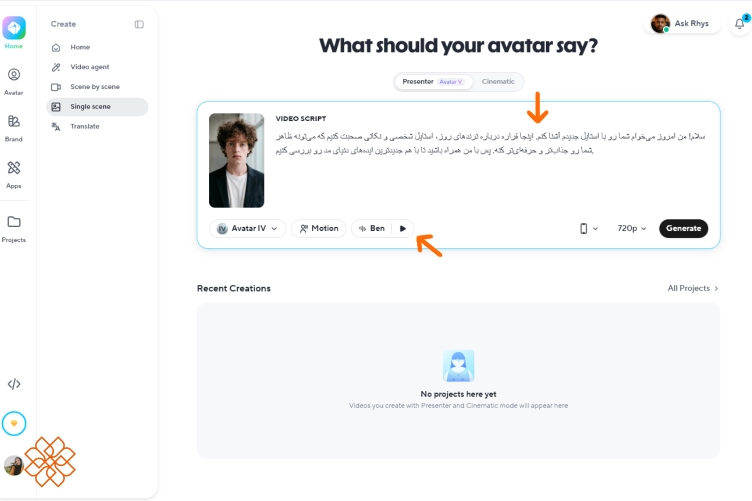Click the notification bell icon

point(740,23)
